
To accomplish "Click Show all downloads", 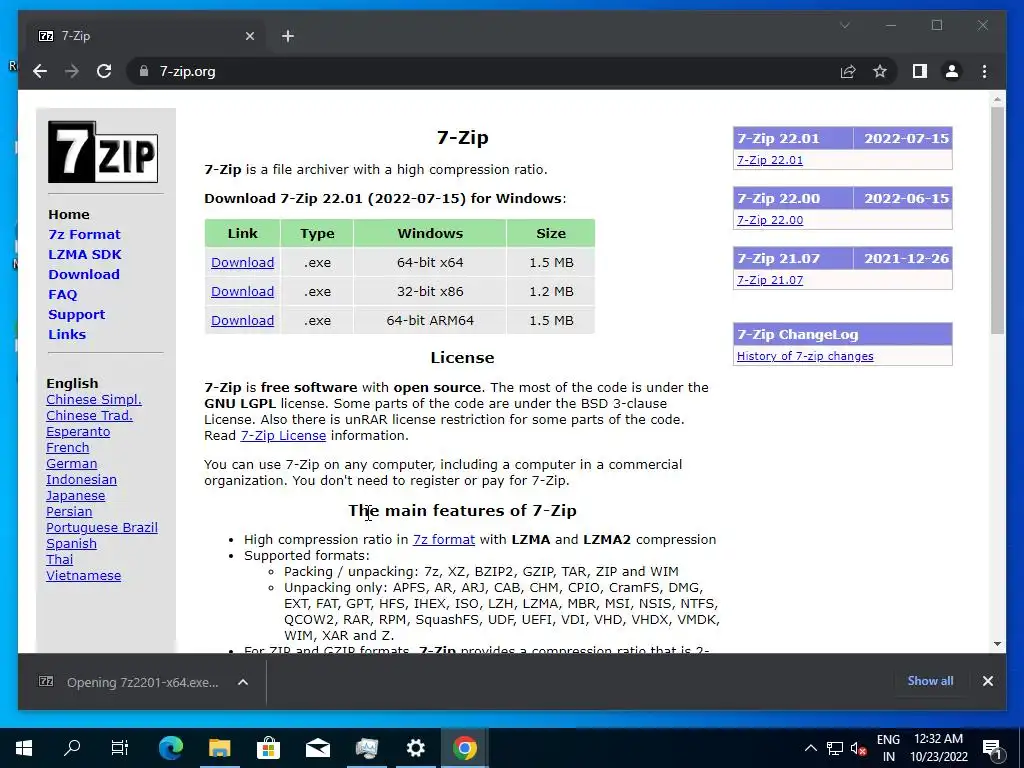I will 930,680.
